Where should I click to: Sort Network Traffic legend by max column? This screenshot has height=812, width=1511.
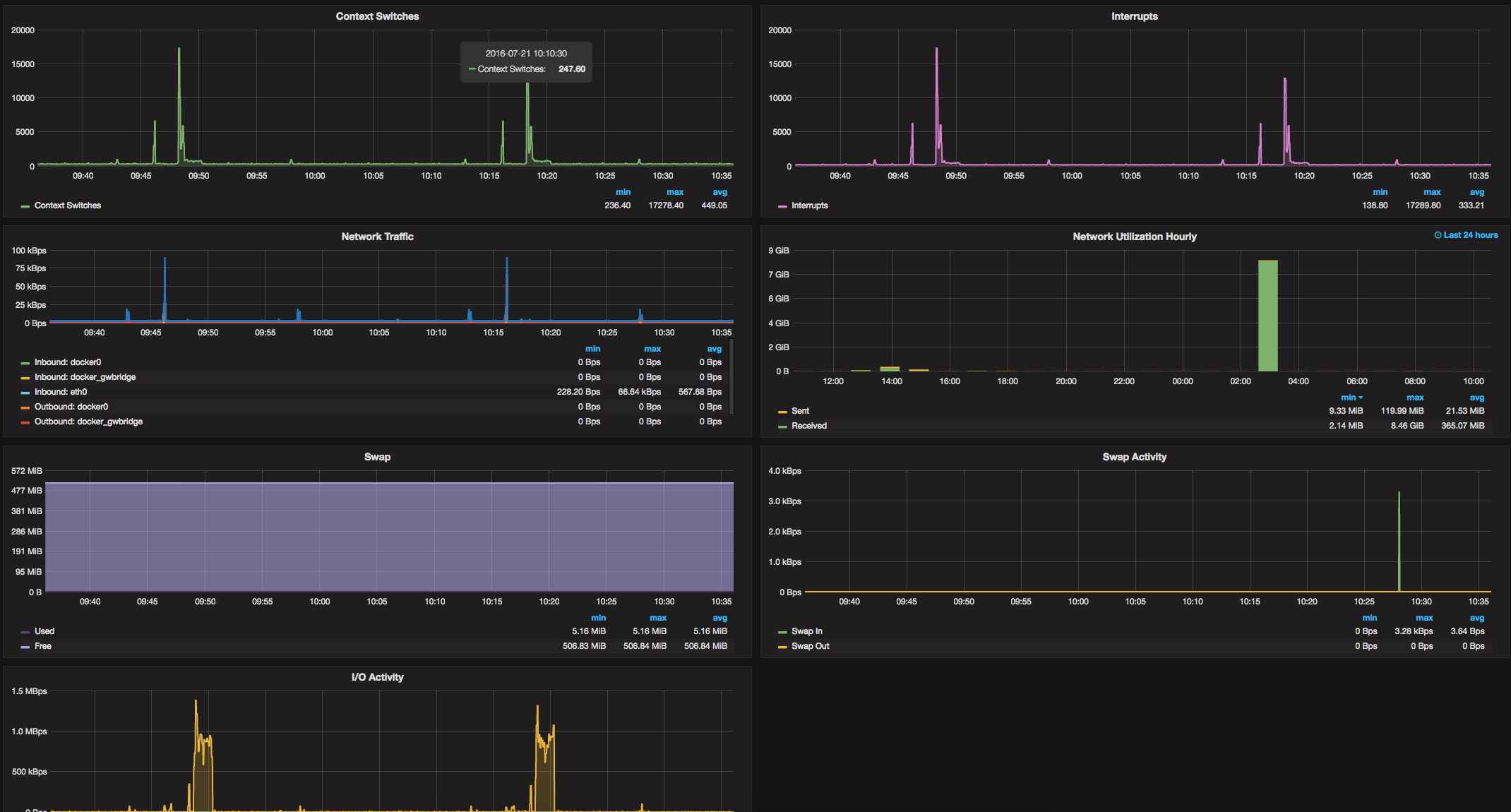652,349
